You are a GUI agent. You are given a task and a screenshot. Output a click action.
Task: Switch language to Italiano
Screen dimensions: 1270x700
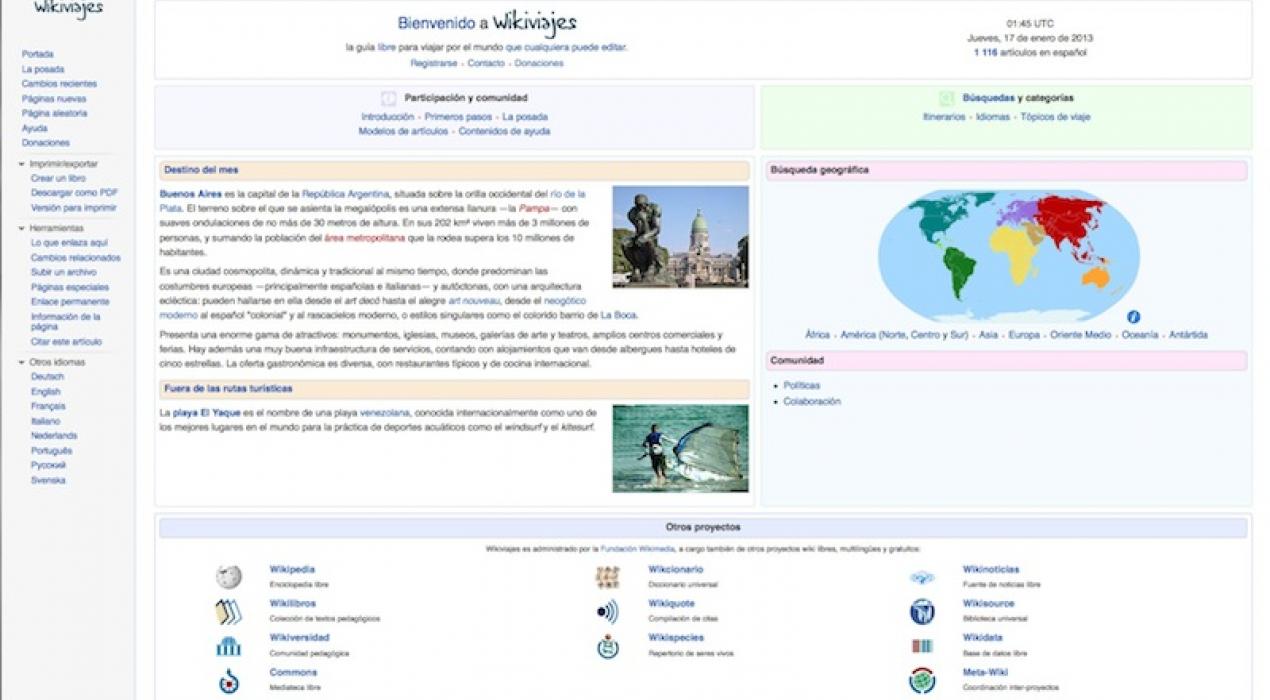click(45, 421)
